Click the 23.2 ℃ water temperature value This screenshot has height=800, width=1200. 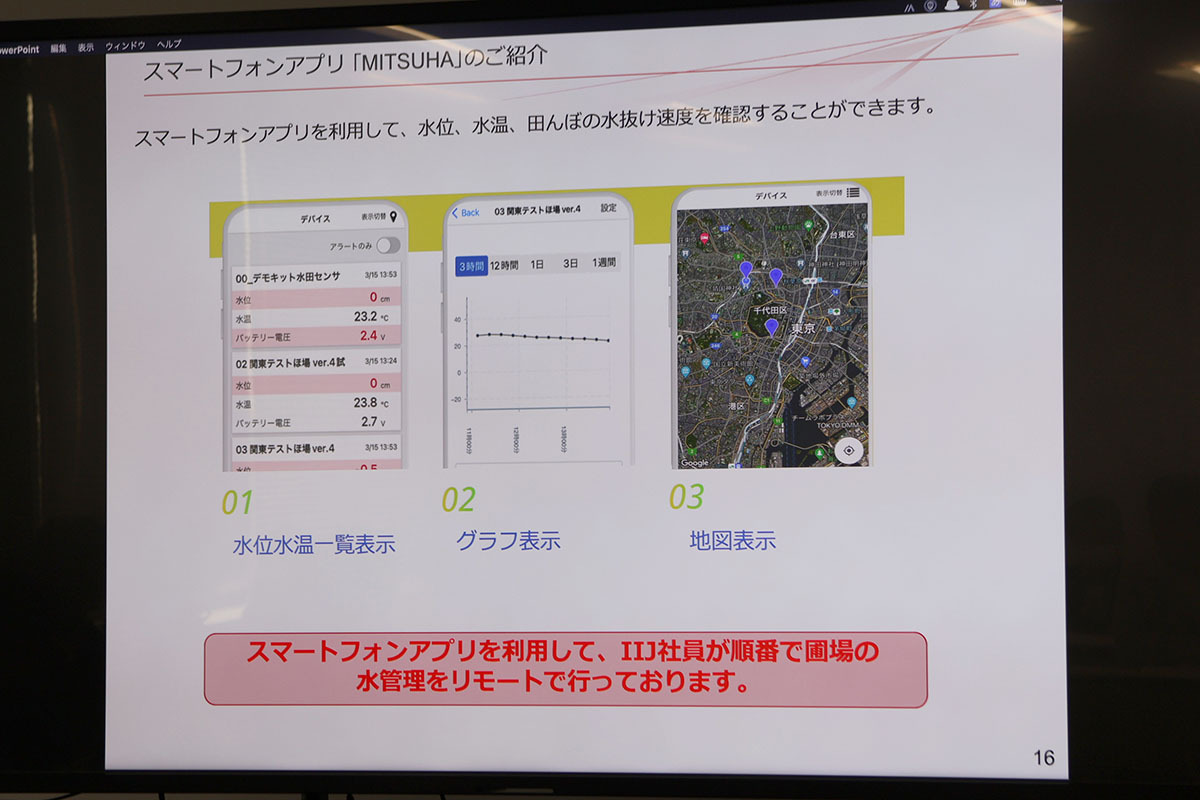[x=372, y=316]
